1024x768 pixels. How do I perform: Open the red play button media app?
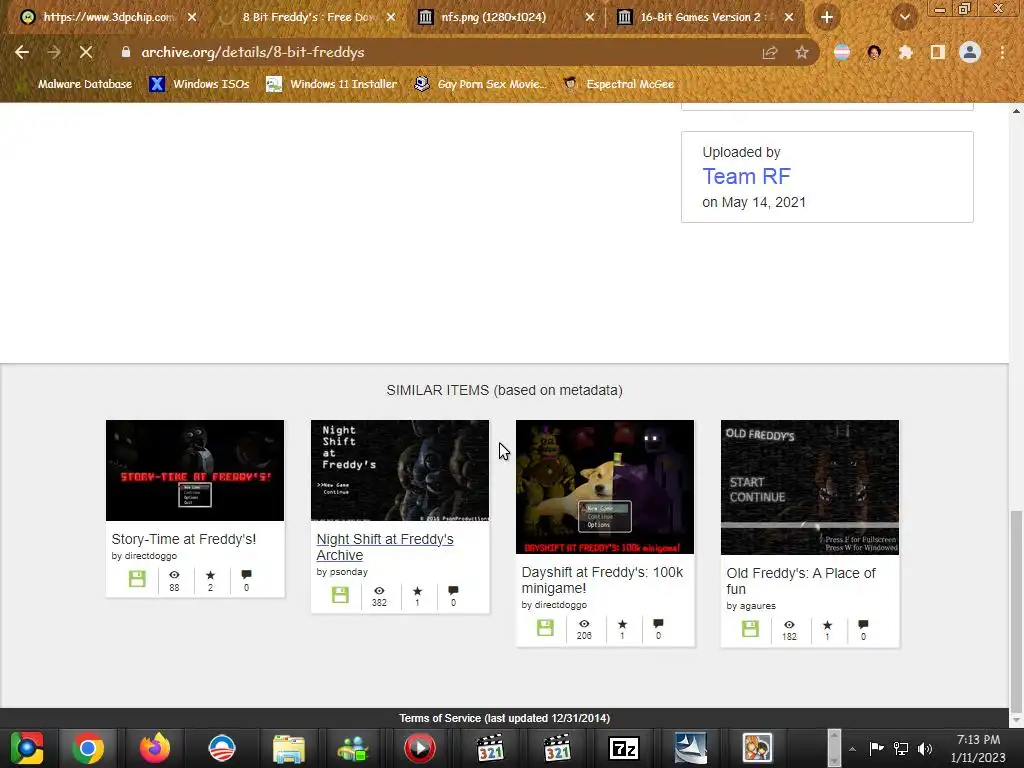point(419,748)
